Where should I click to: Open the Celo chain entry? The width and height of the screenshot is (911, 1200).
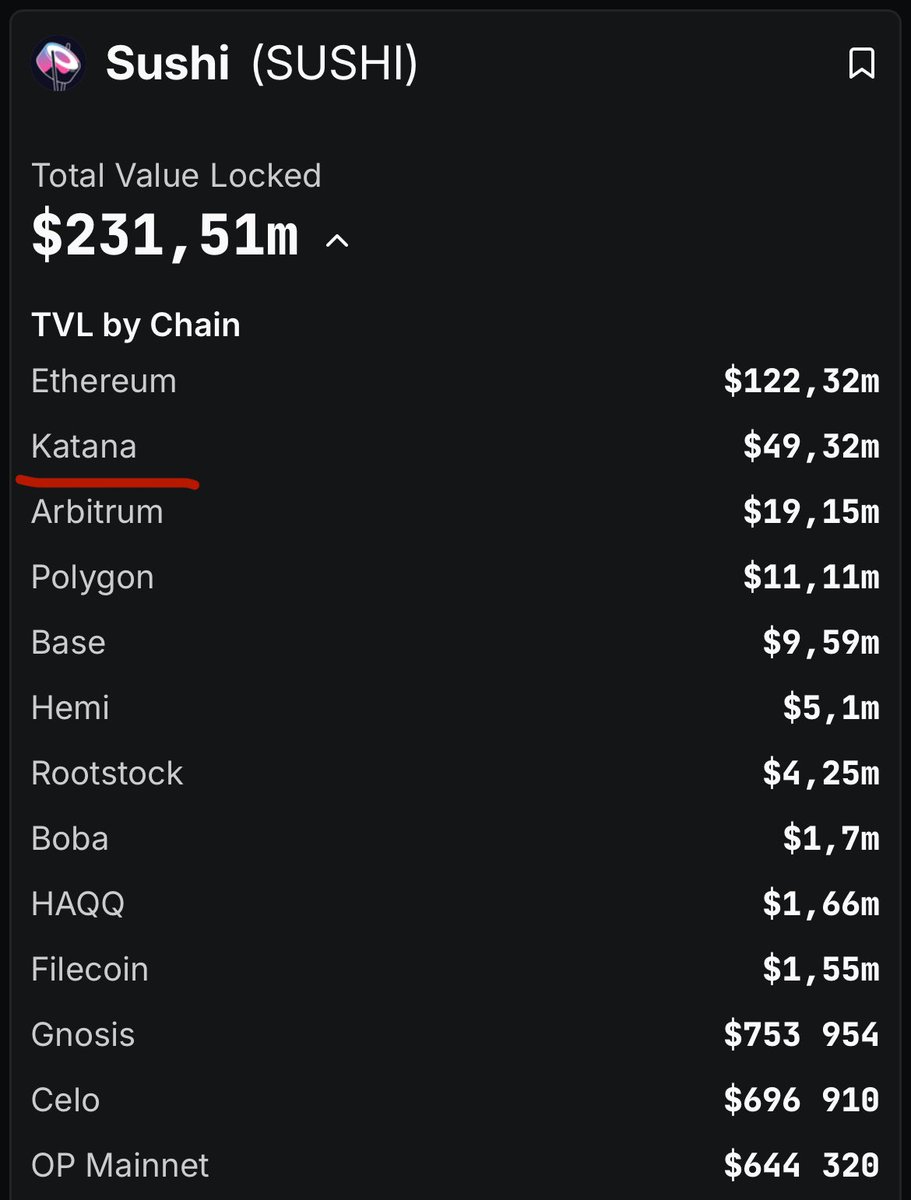coord(455,1100)
